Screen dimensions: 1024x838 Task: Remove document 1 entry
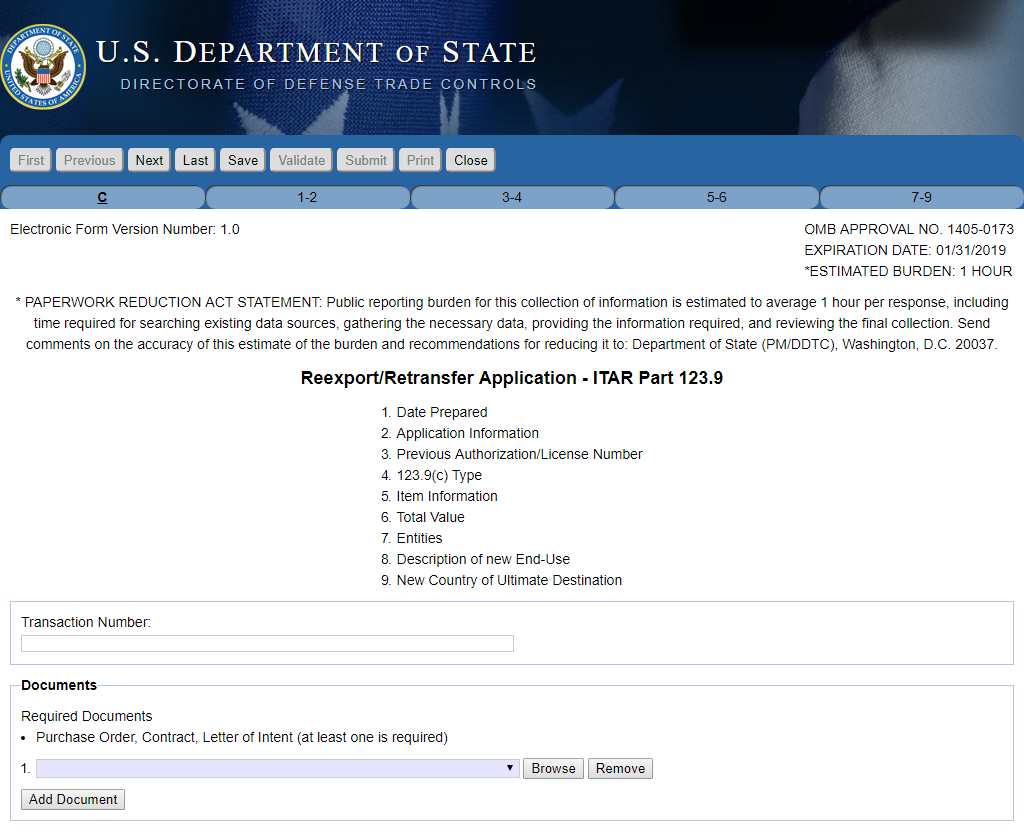coord(620,768)
